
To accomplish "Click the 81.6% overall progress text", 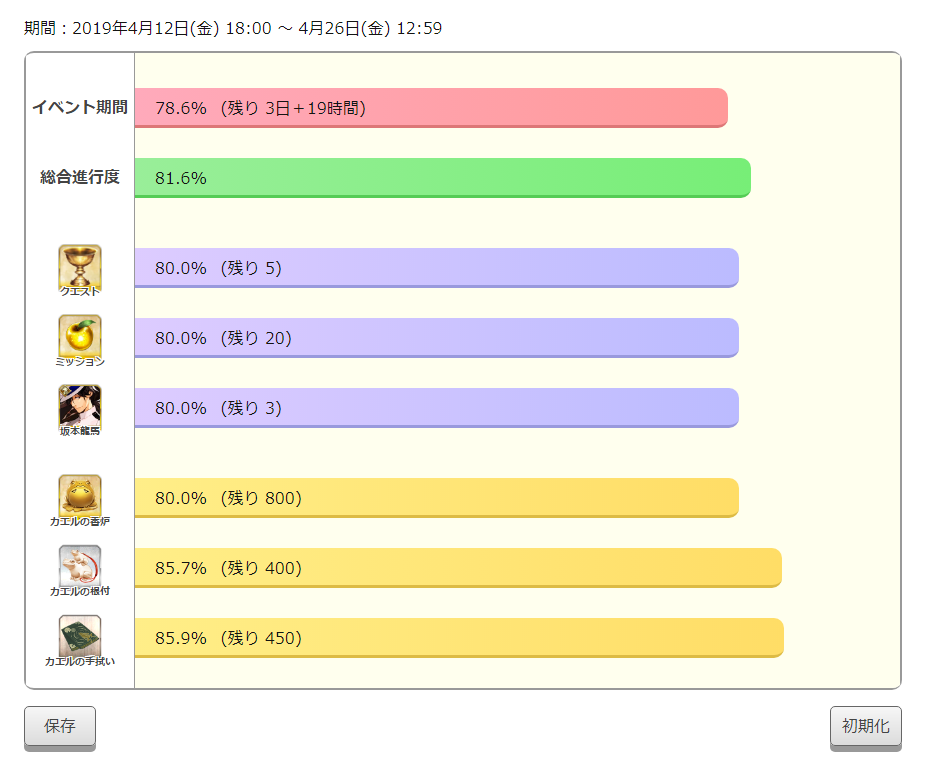I will [x=181, y=178].
